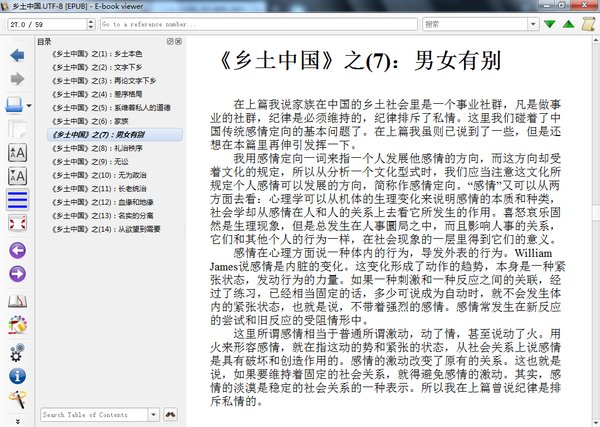
Task: Click the page heading 《乡土中国》之(7)：男女有别
Action: tap(359, 61)
